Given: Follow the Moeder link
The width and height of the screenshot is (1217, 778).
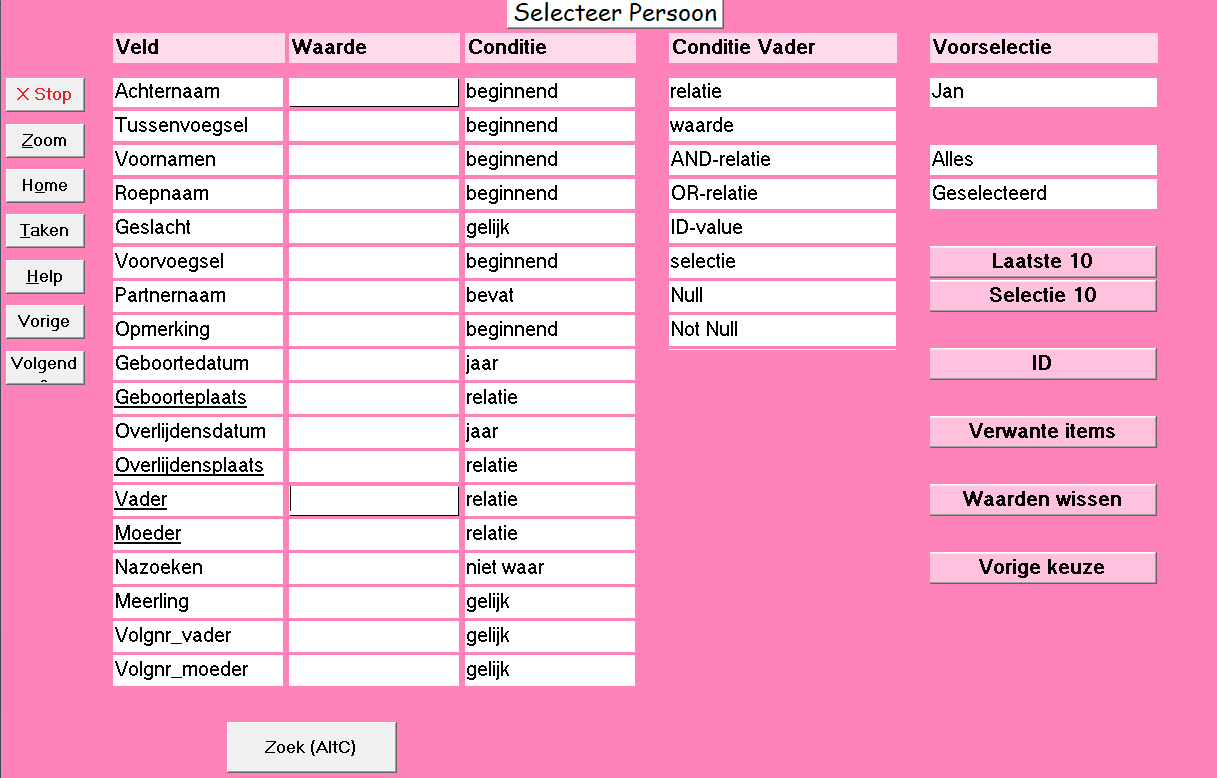Looking at the screenshot, I should click(x=148, y=533).
